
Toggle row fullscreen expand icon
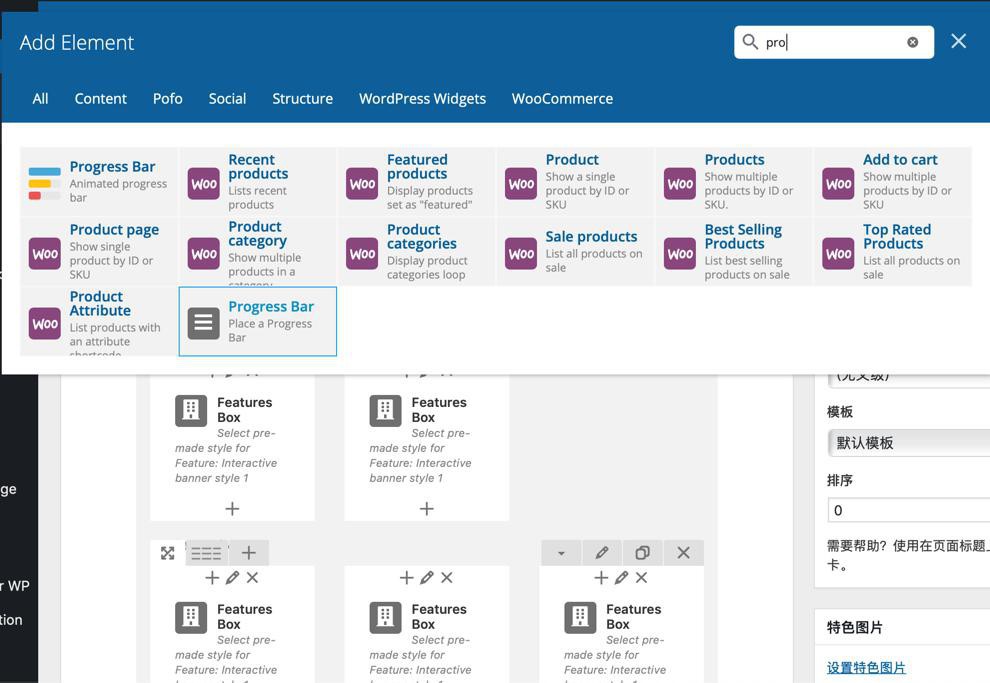click(x=167, y=553)
